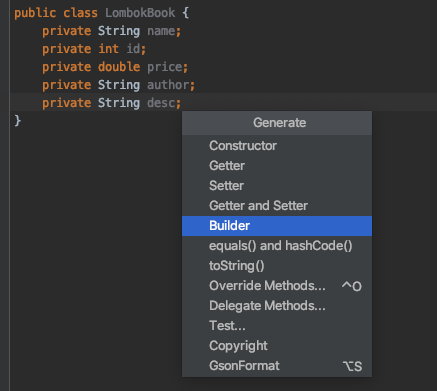Pick the Setter option

277,186
